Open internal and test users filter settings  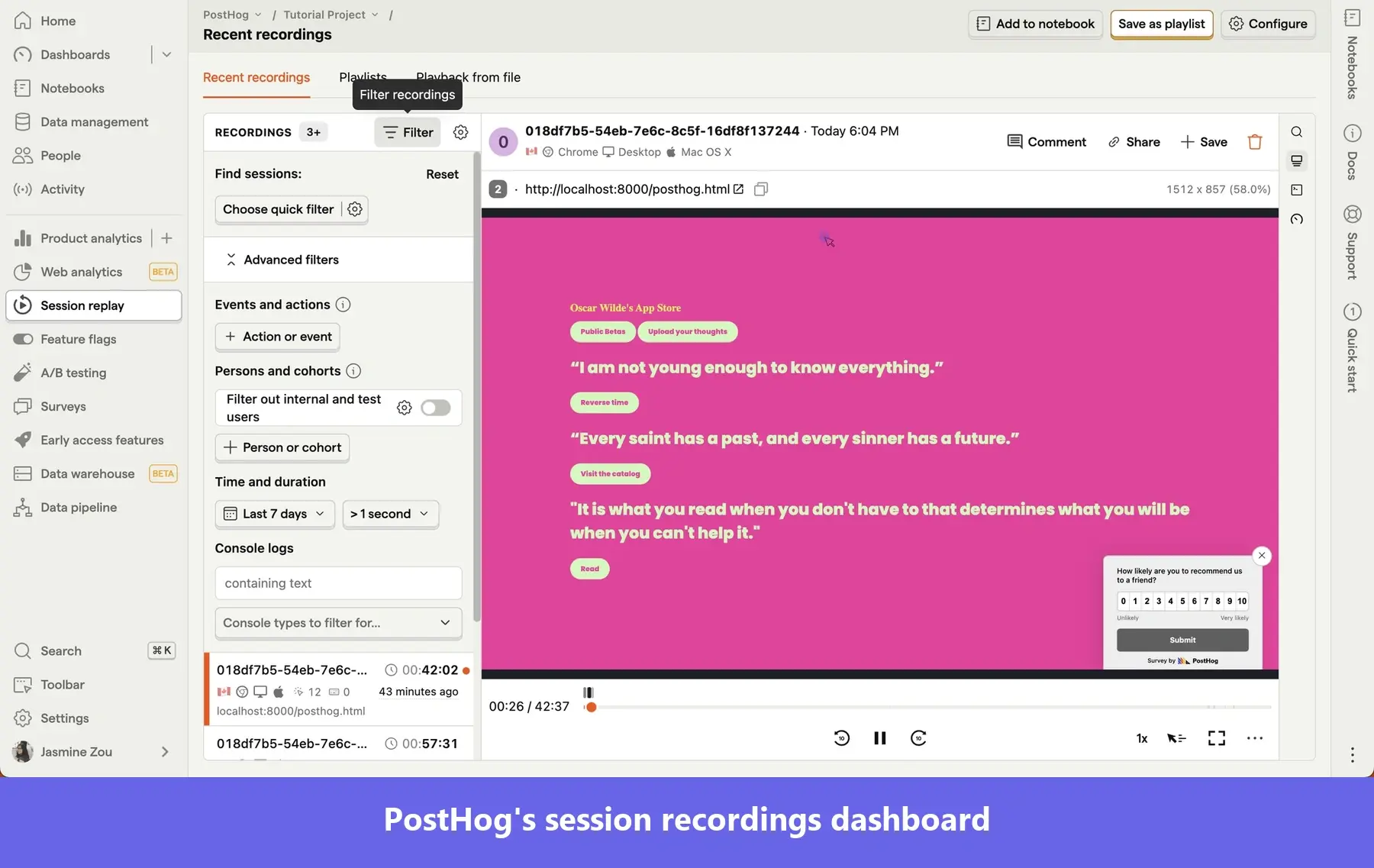tap(405, 408)
